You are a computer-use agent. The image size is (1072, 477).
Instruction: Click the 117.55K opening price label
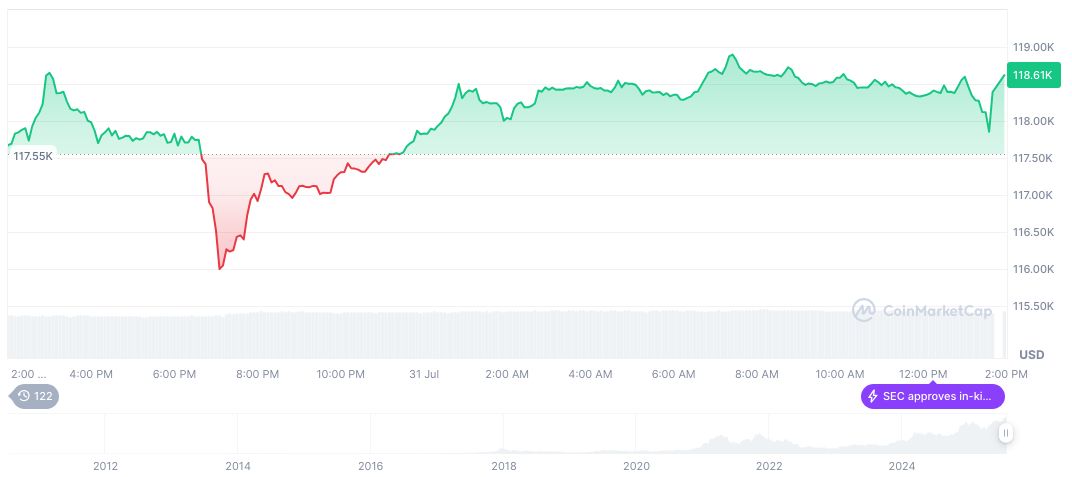tap(33, 155)
